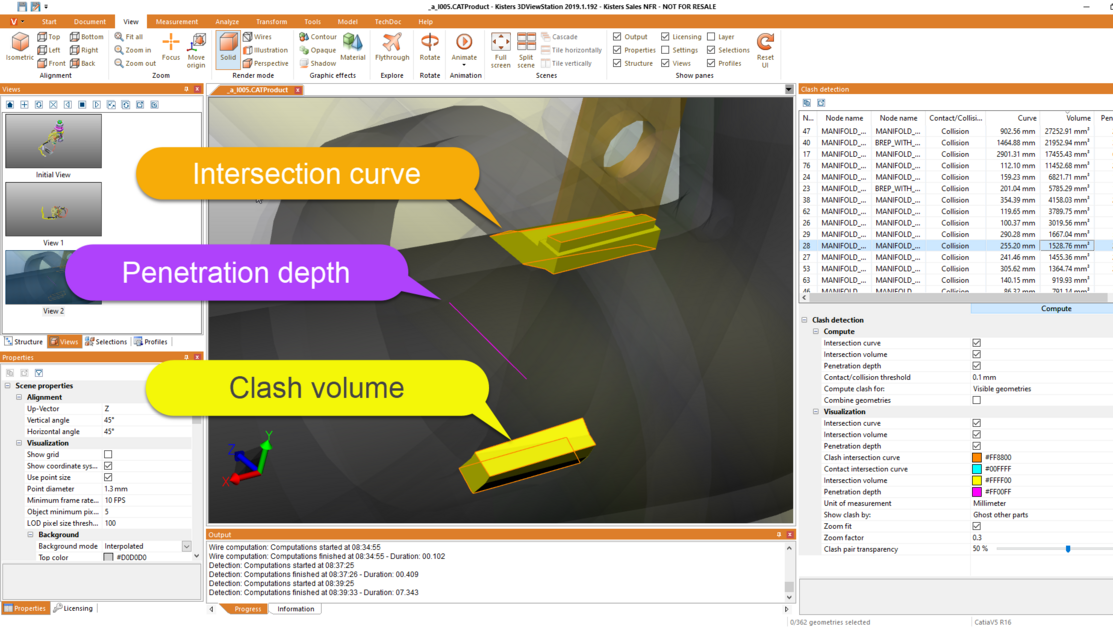Toggle Combine geometries checkbox
The image size is (1113, 627).
coord(977,400)
